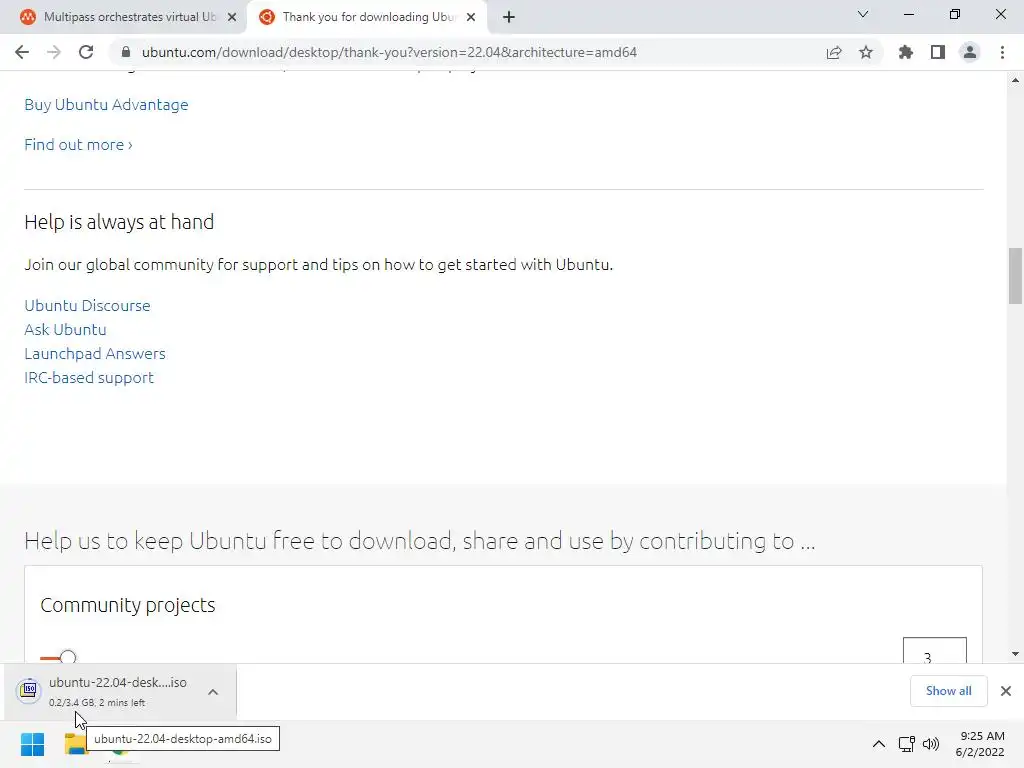Open Launchpad Answers link
Viewport: 1024px width, 768px height.
(95, 354)
